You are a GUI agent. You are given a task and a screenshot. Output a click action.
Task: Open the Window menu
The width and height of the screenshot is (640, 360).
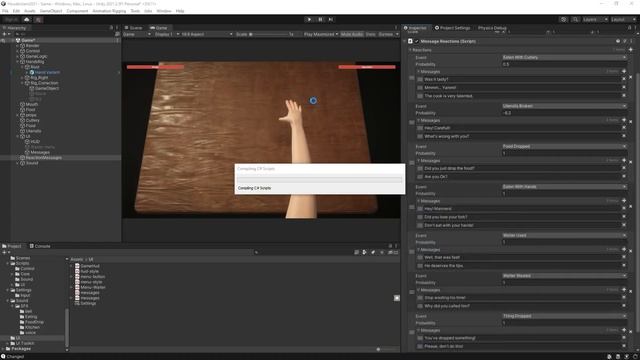pyautogui.click(x=164, y=11)
